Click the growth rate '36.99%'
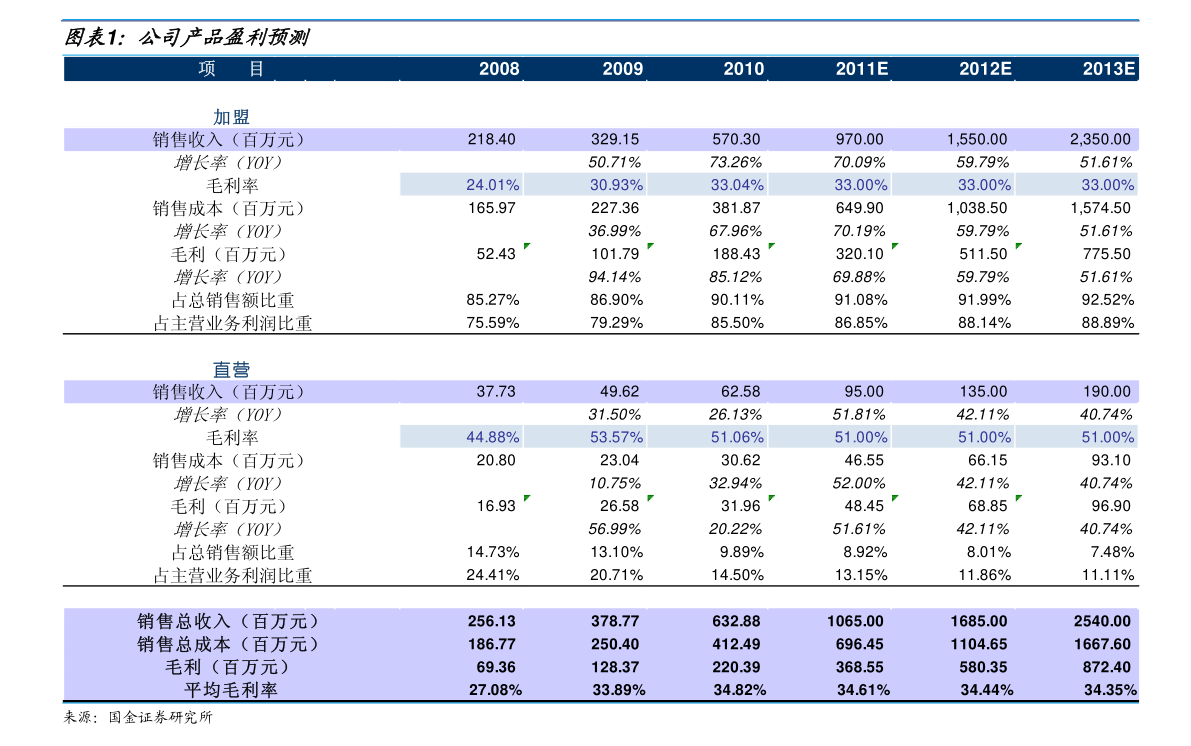1191x746 pixels. click(x=614, y=231)
